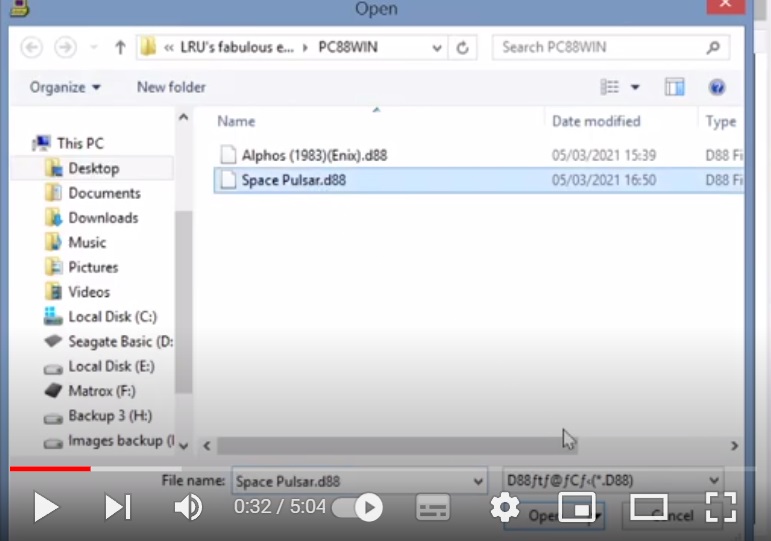Image resolution: width=771 pixels, height=541 pixels.
Task: Enter full screen mode
Action: pos(721,508)
